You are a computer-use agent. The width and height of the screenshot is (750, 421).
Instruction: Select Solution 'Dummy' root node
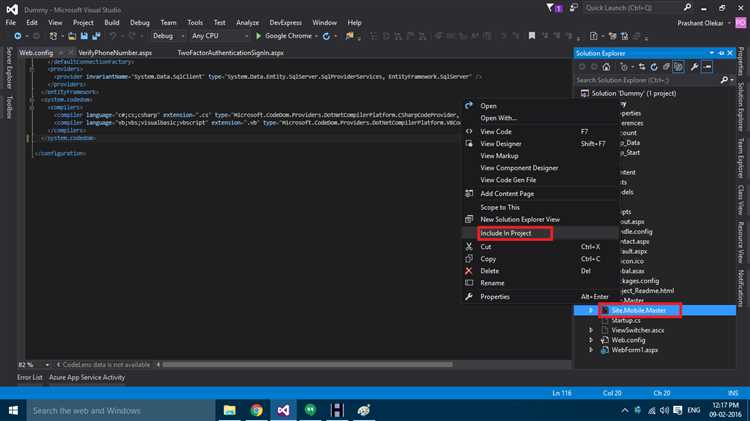point(634,93)
